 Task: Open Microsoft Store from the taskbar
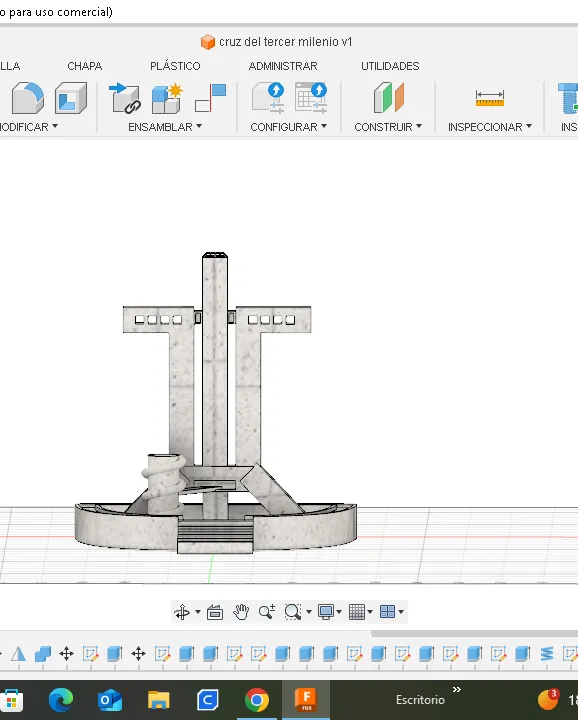[12, 701]
